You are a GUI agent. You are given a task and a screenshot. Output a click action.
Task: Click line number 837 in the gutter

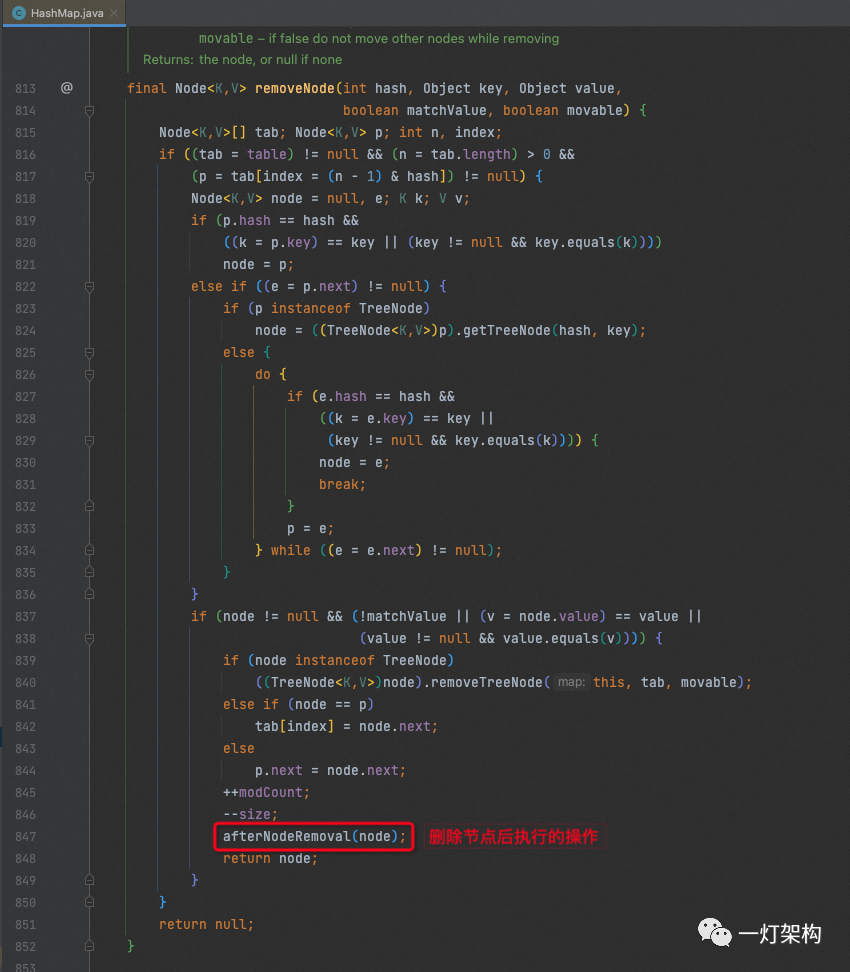[25, 617]
